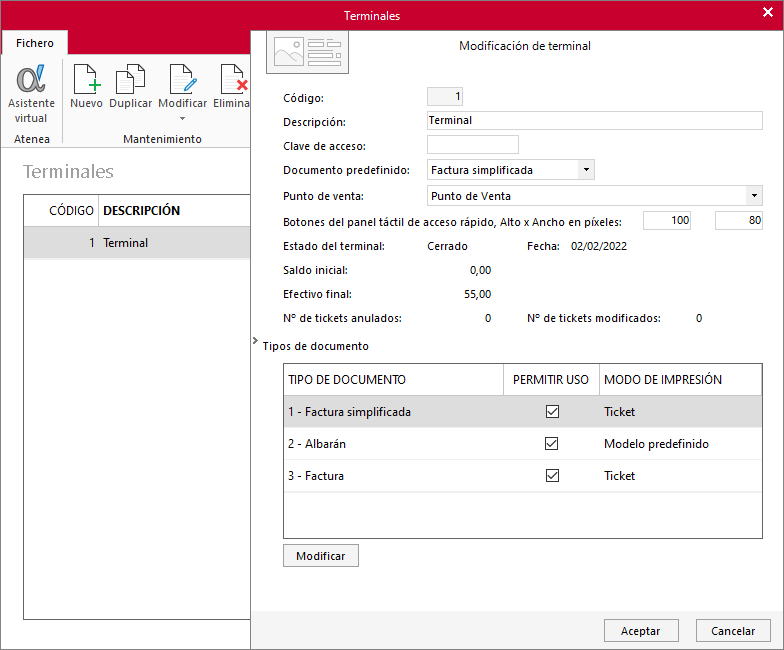Toggle Permitir uso for Albarán
Screen dimensions: 784x650
point(552,444)
